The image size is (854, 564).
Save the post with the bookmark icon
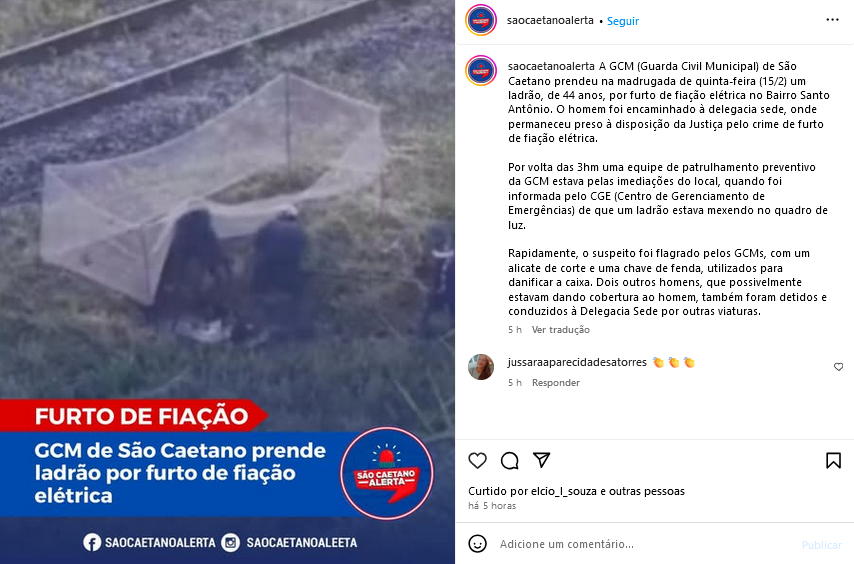pos(833,461)
